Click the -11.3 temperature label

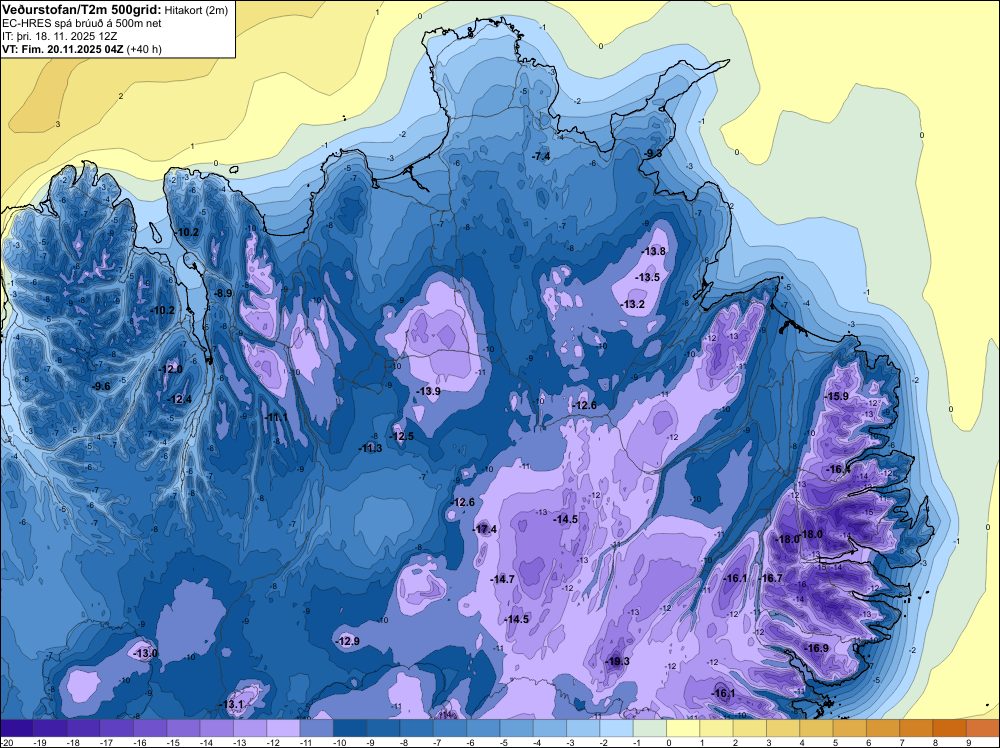(x=370, y=448)
